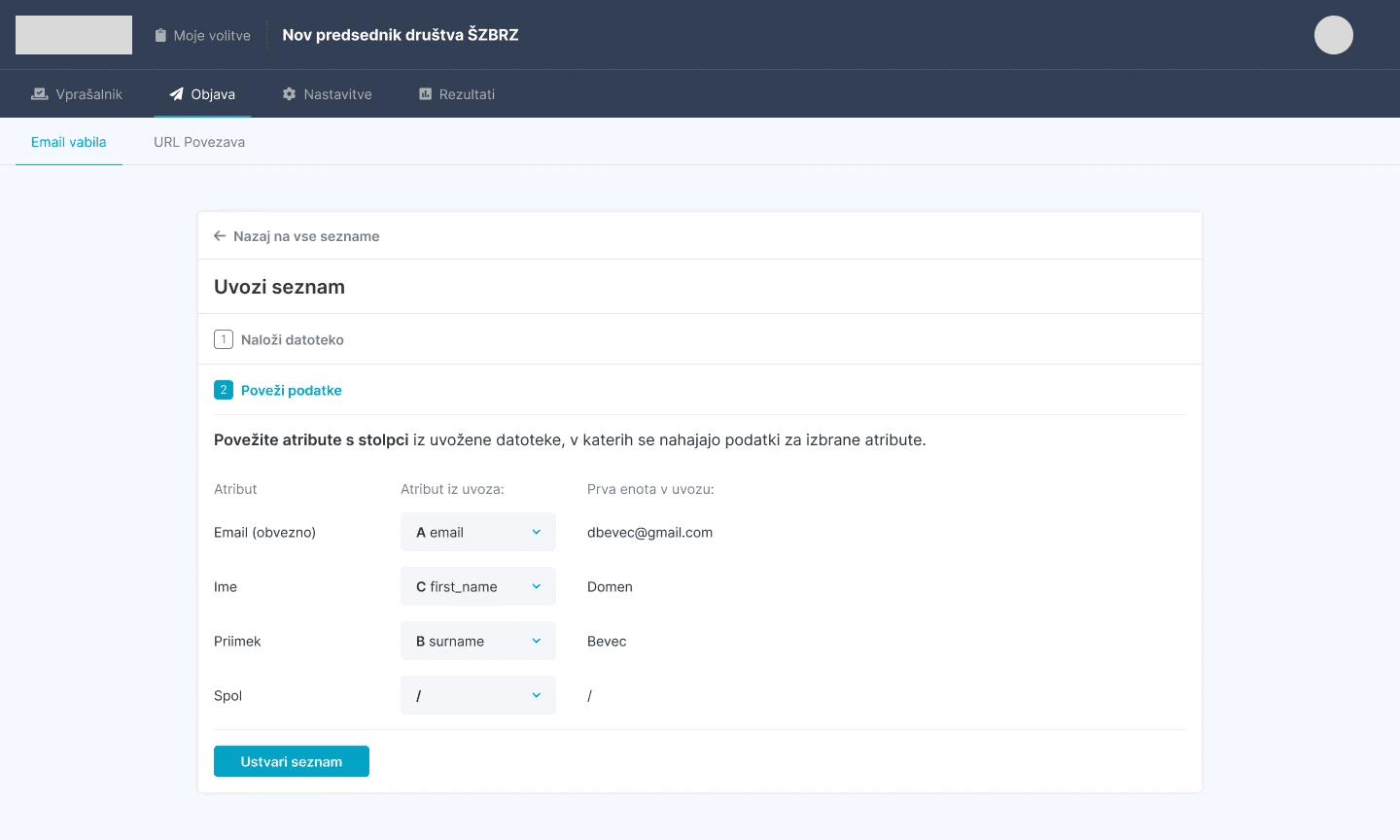The width and height of the screenshot is (1400, 840).
Task: Click the user avatar in the top bar
Action: pos(1333,34)
